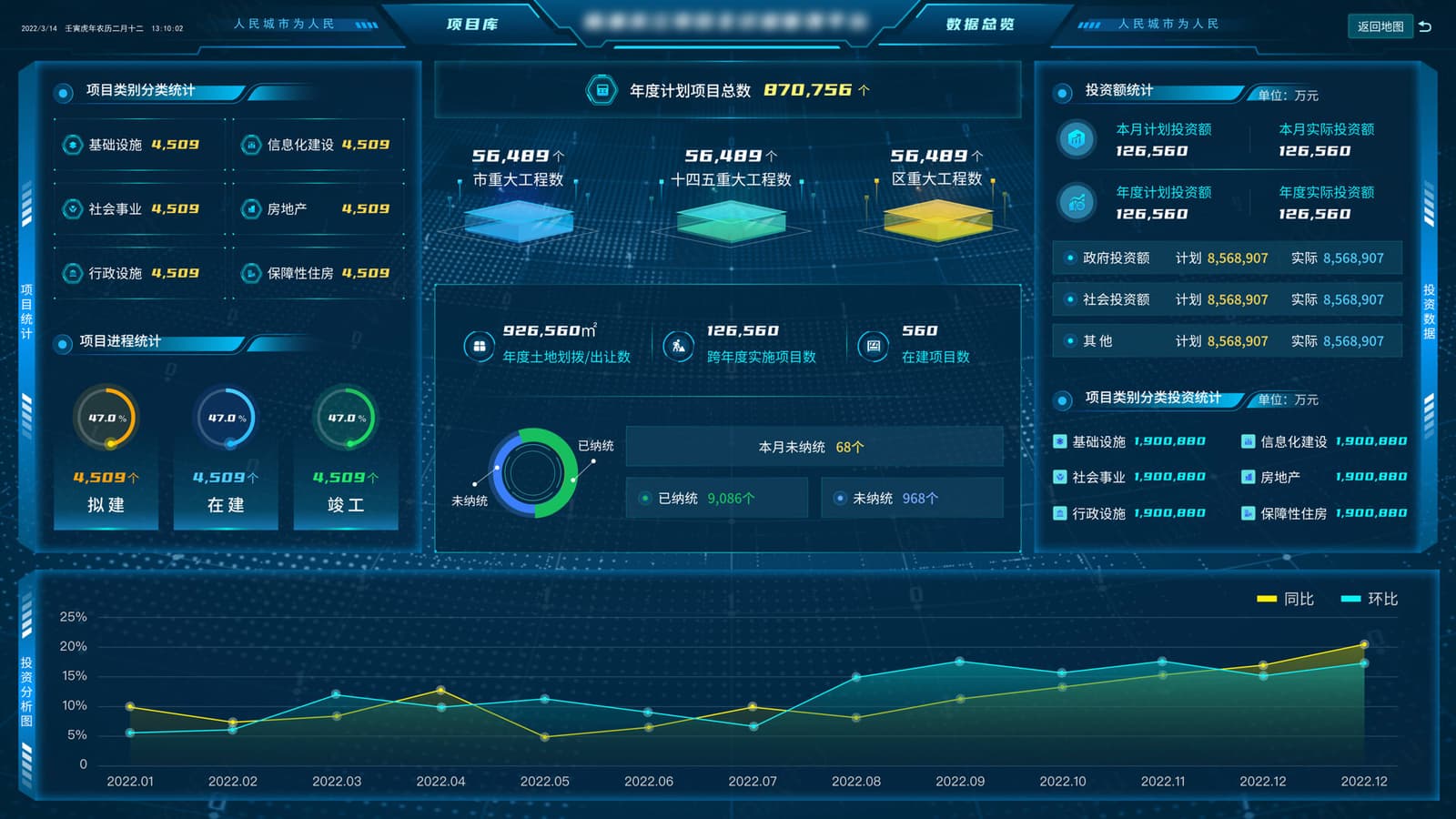Click the 拟建 progress ring showing 47.0%
This screenshot has height=819, width=1456.
point(106,418)
